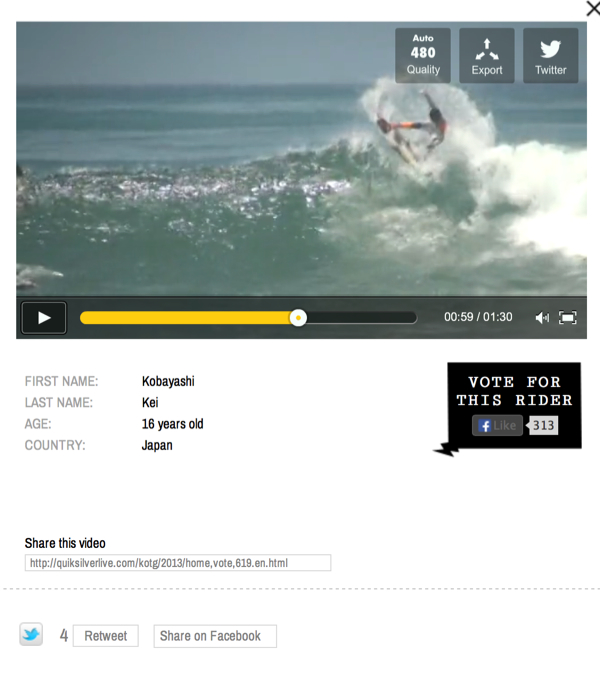600x677 pixels.
Task: Click the video progress slider handle
Action: point(298,318)
